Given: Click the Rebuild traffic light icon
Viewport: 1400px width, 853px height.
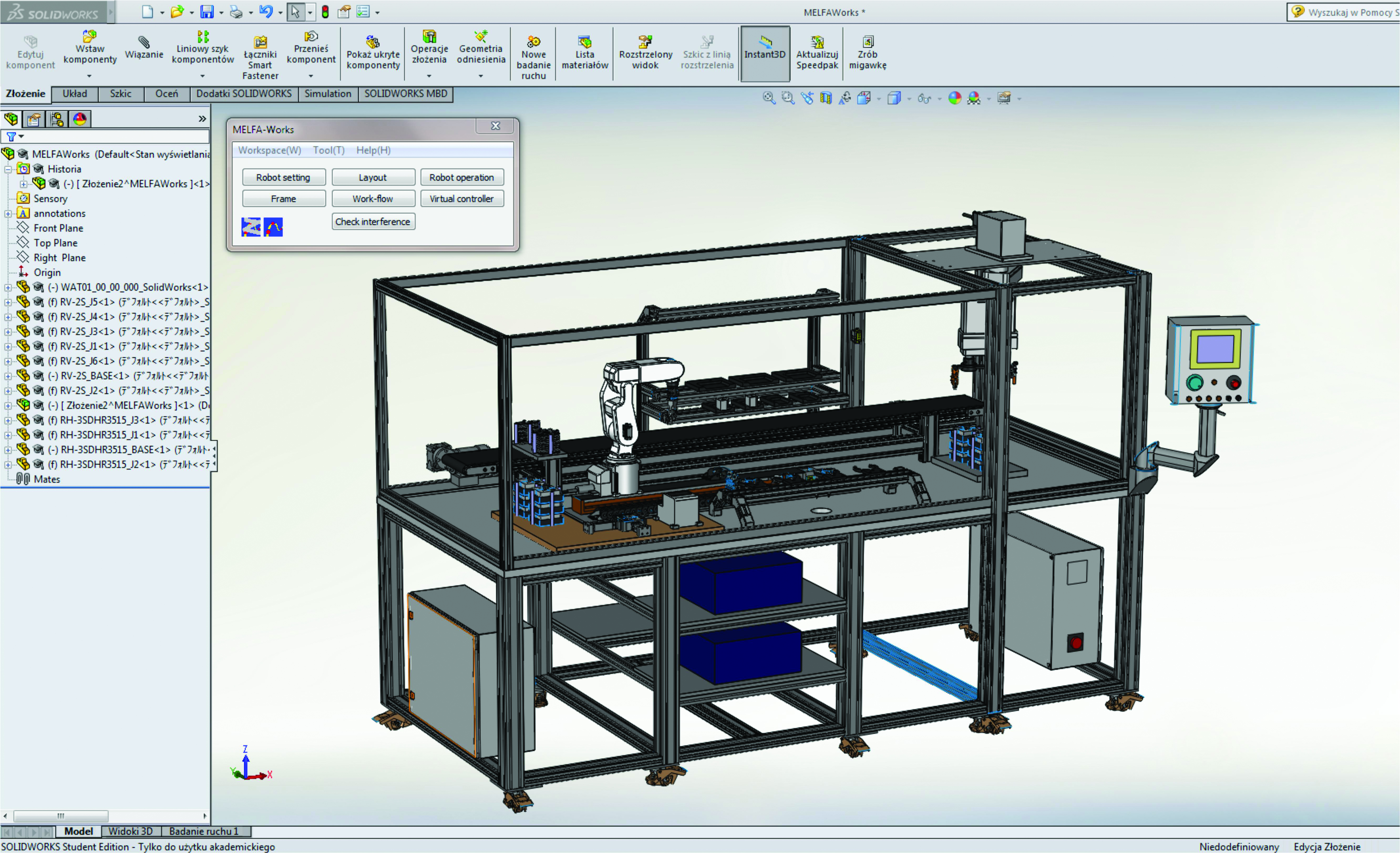Looking at the screenshot, I should tap(325, 12).
